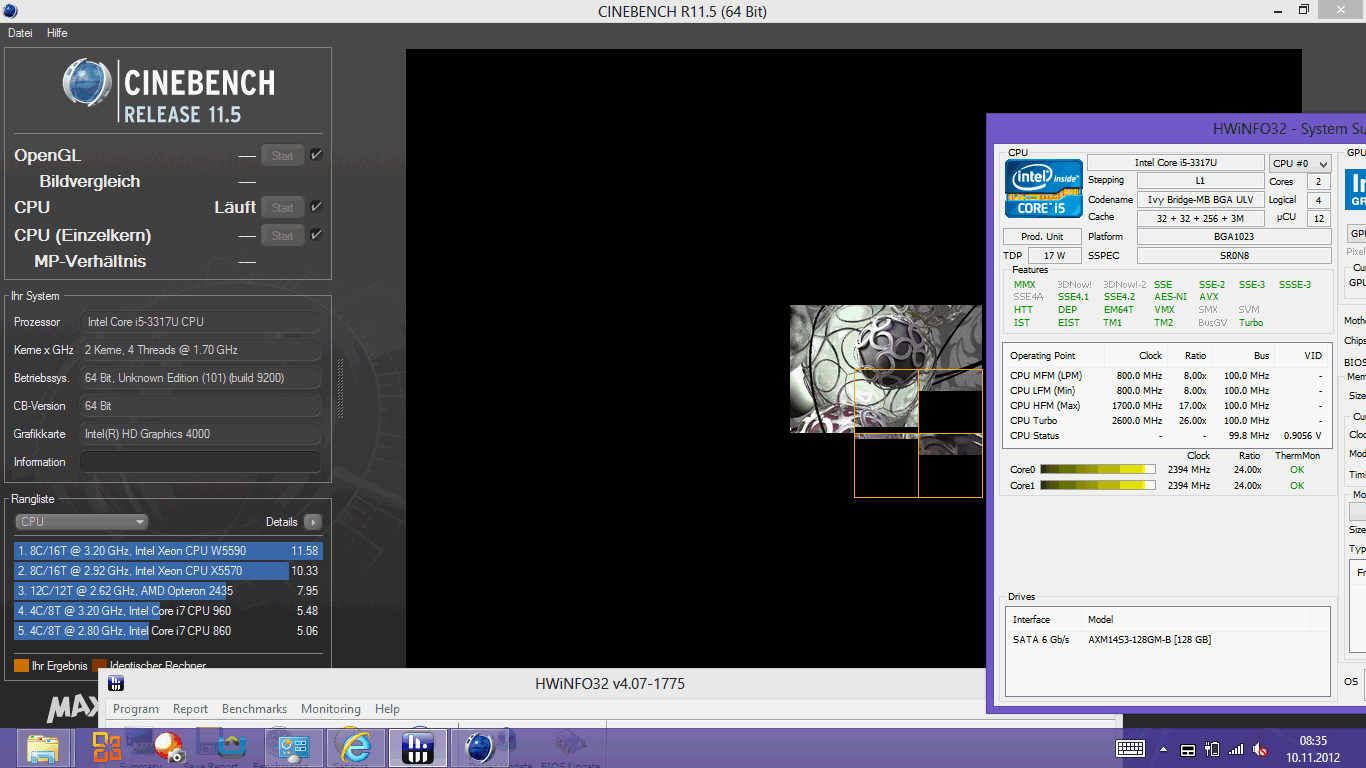The width and height of the screenshot is (1366, 768).
Task: Click the Cinebench title bar globe icon
Action: (11, 10)
